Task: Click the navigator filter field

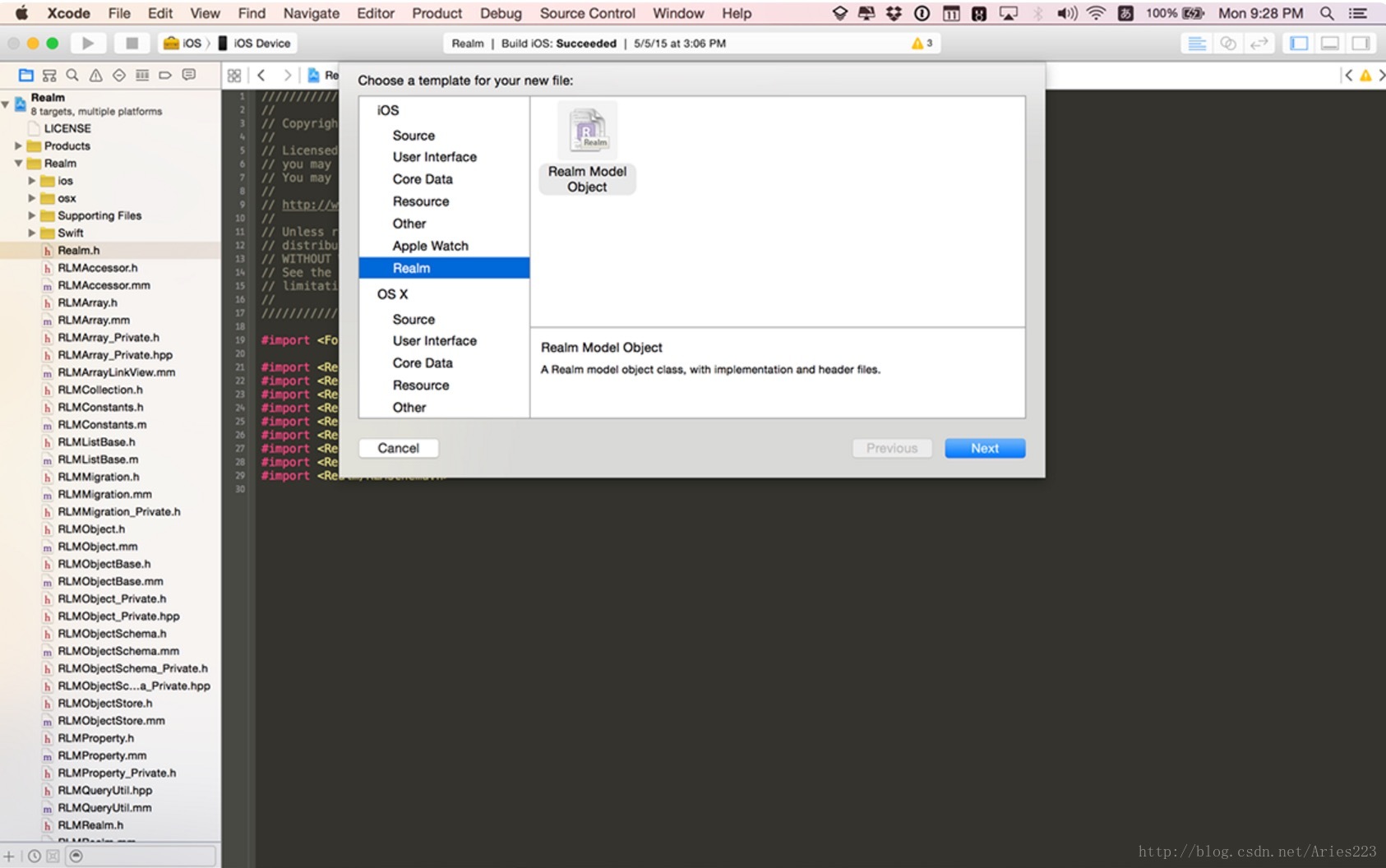Action: click(141, 856)
